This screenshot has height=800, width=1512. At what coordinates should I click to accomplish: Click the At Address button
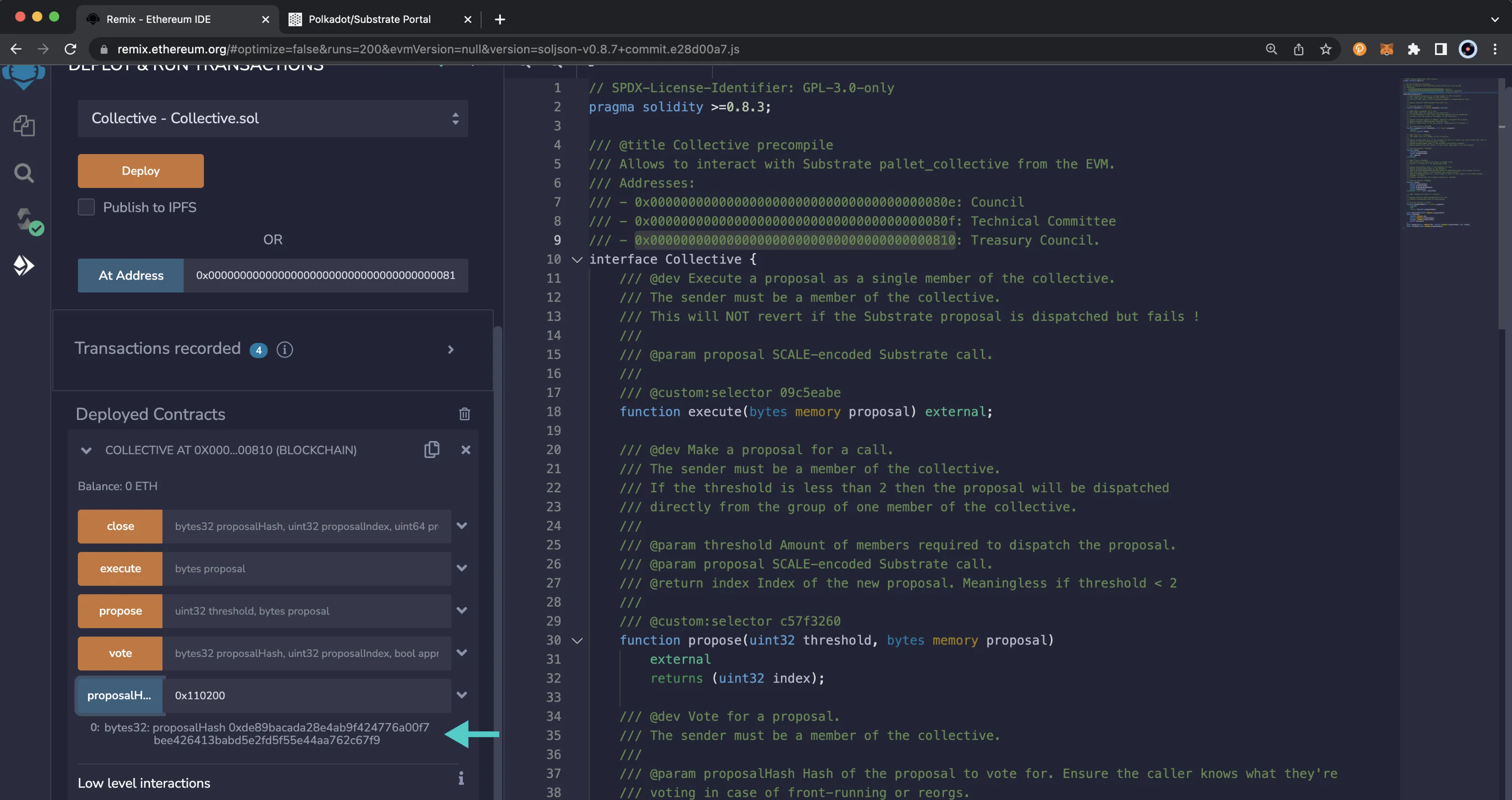click(131, 276)
